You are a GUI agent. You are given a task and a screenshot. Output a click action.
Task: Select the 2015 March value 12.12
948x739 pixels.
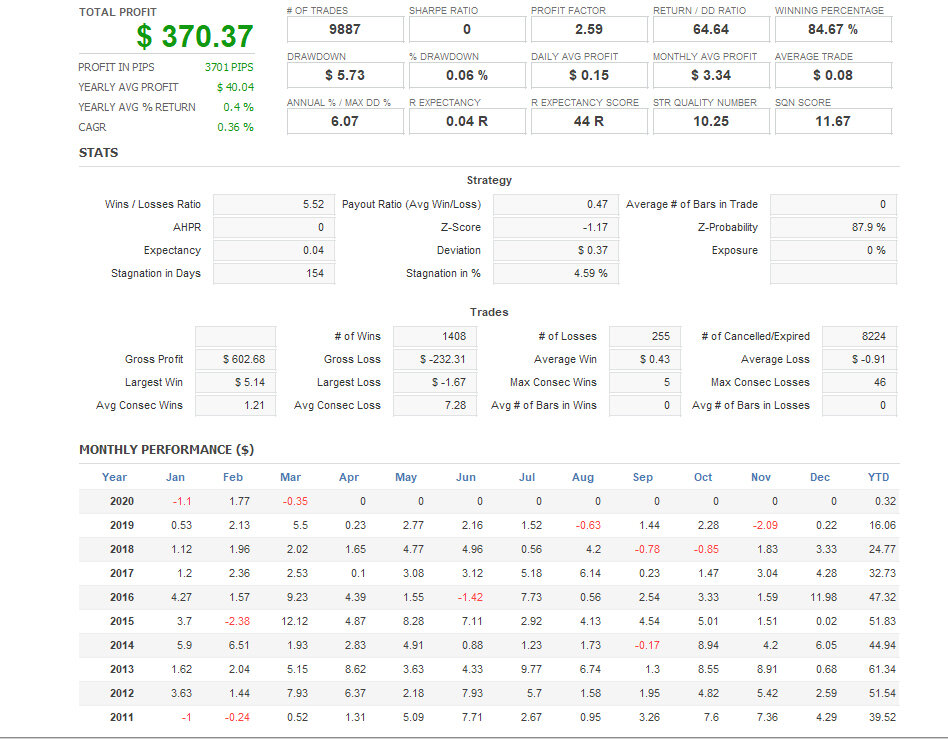pos(294,621)
